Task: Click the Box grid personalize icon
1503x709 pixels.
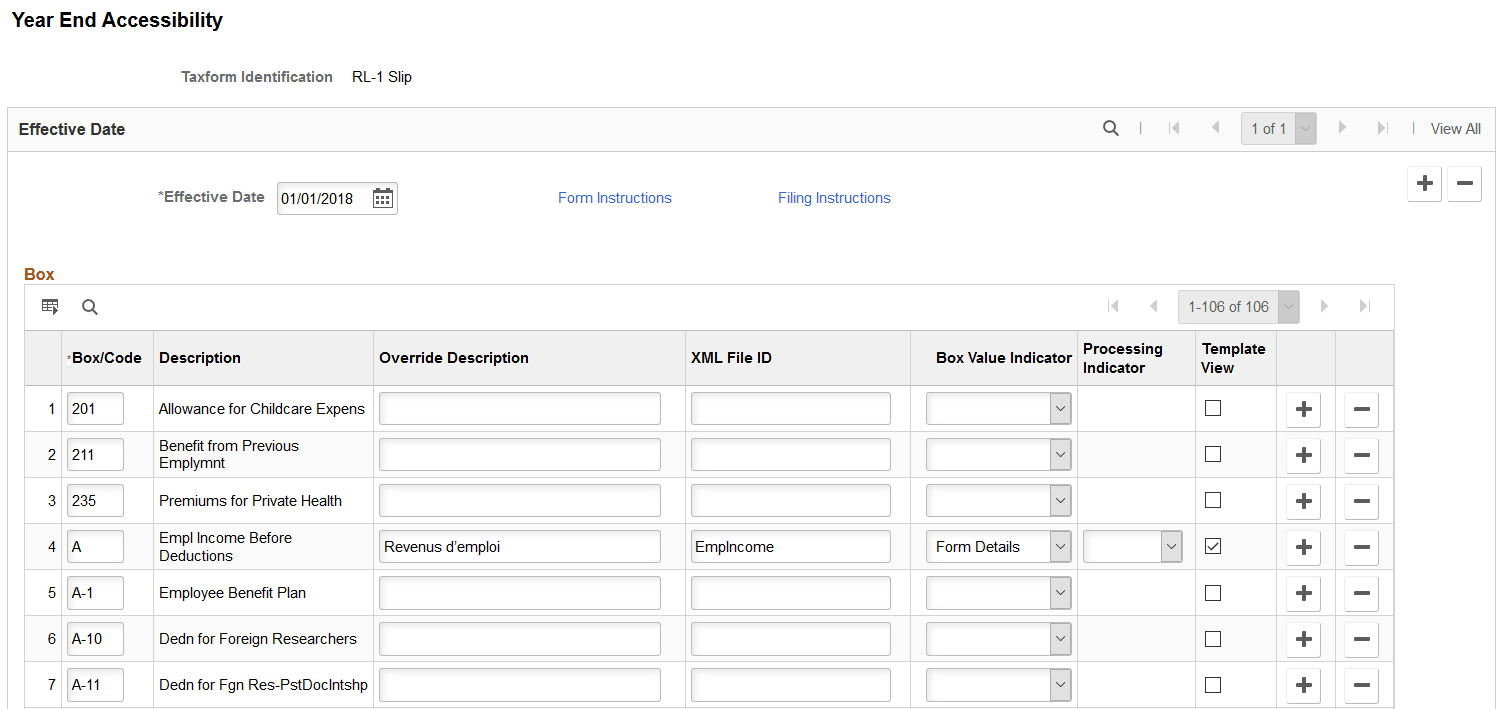Action: tap(50, 307)
